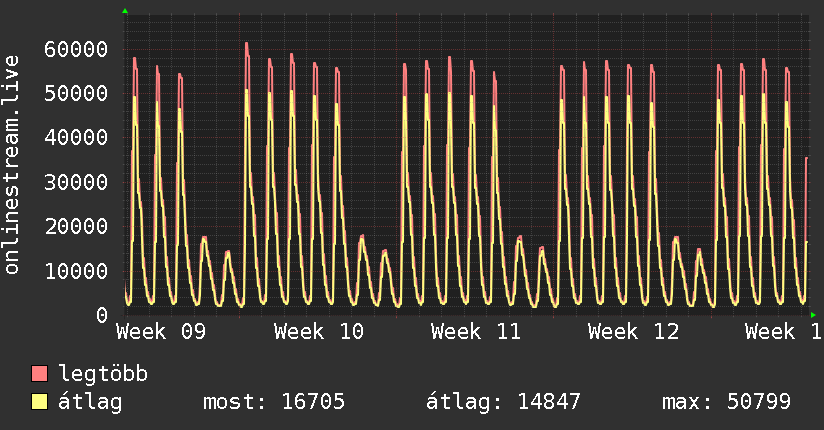Click the Week 10 axis label

pyautogui.click(x=318, y=332)
